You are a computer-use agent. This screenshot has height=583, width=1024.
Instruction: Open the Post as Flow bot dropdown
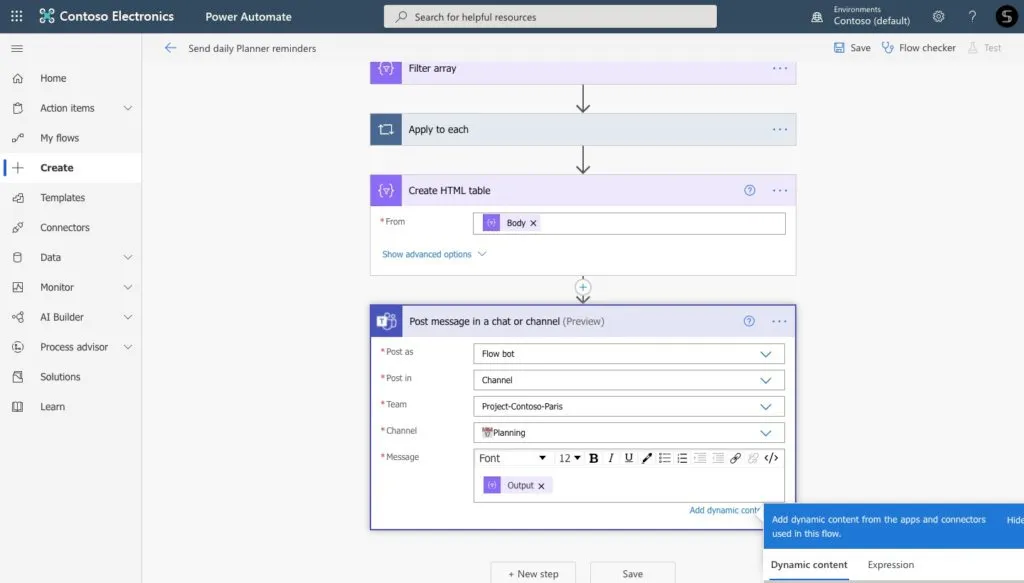629,354
